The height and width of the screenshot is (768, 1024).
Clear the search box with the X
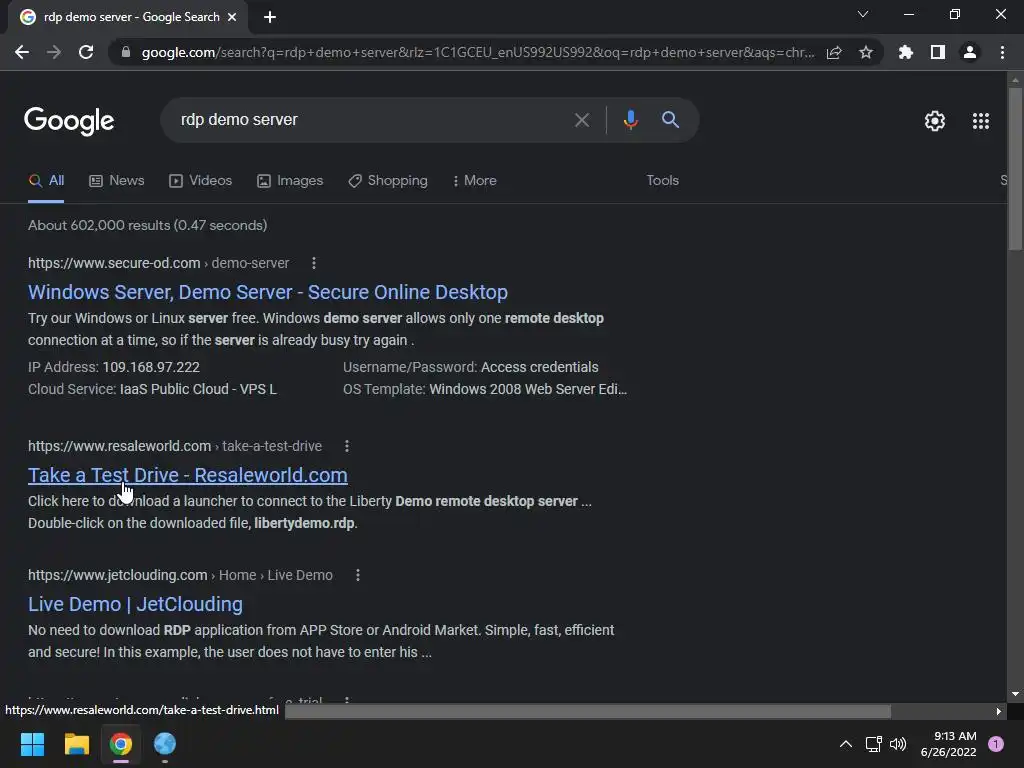click(582, 120)
